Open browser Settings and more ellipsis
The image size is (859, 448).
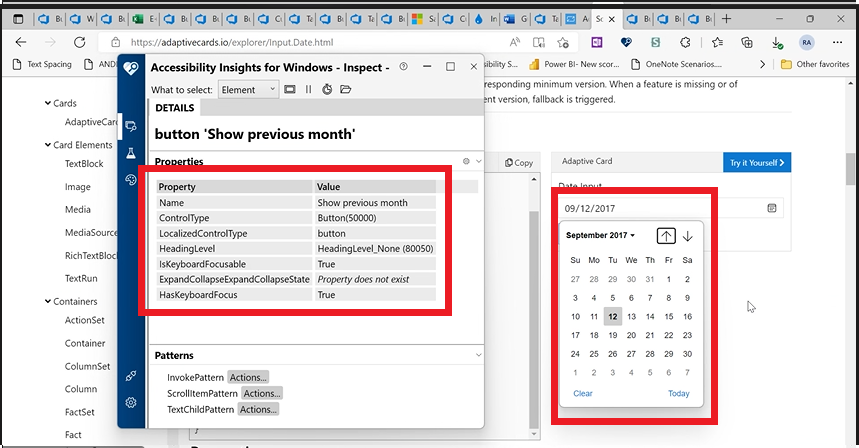point(837,42)
